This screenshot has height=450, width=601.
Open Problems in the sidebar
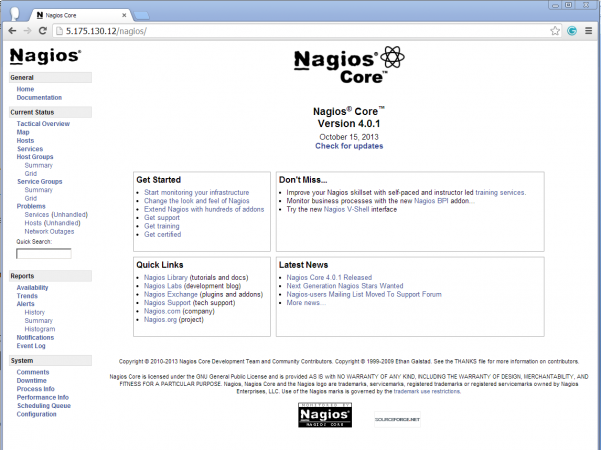coord(31,206)
